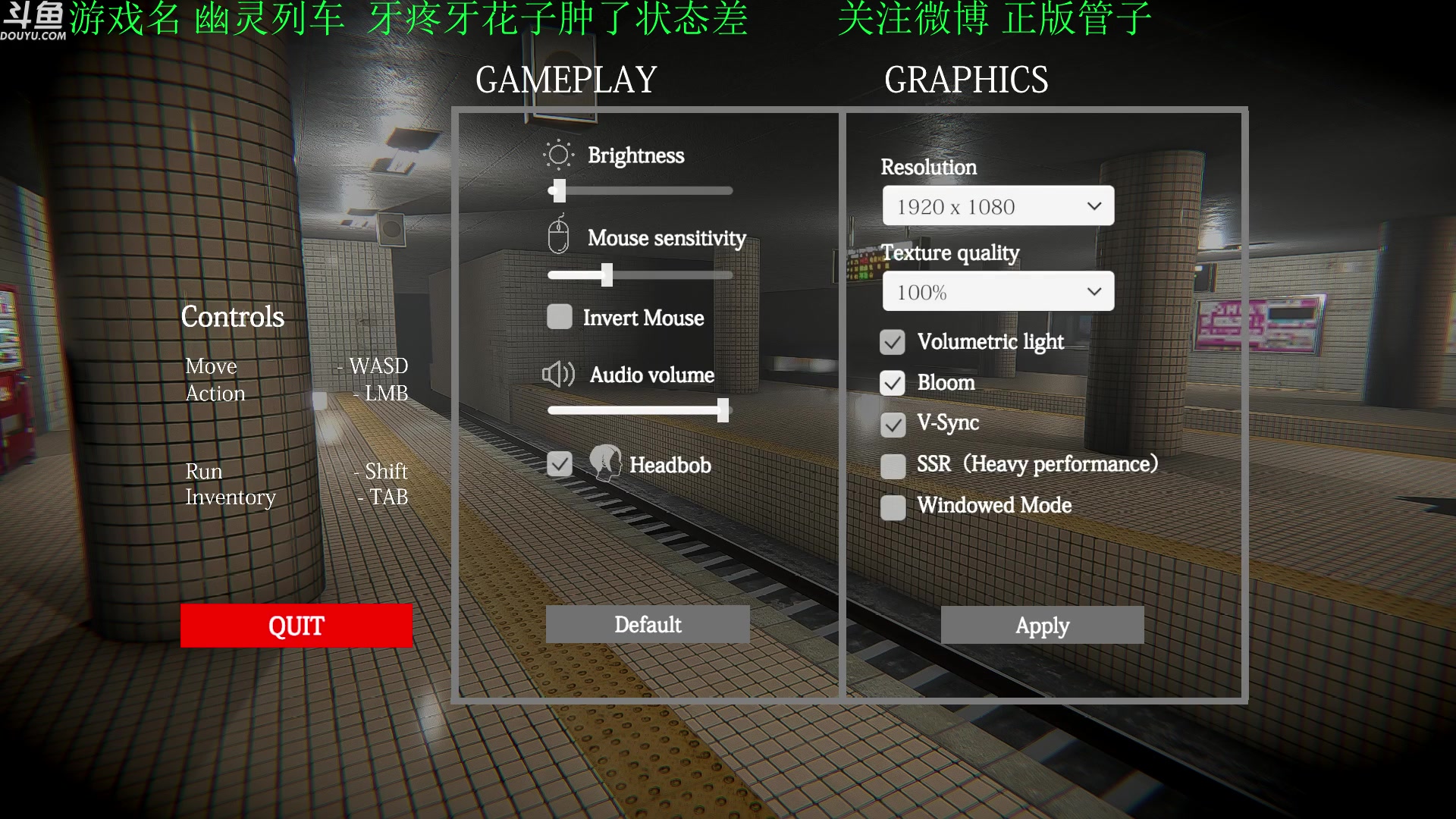Click the 'Resolution' label
This screenshot has height=819, width=1456.
tap(929, 167)
